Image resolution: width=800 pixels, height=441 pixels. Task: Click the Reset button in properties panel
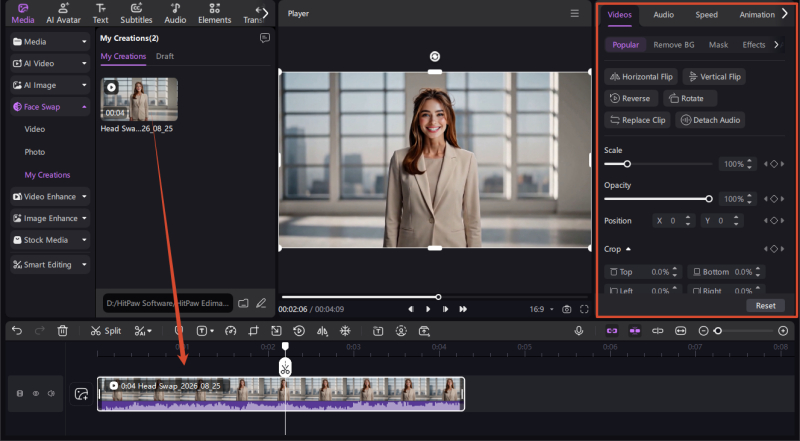coord(765,306)
